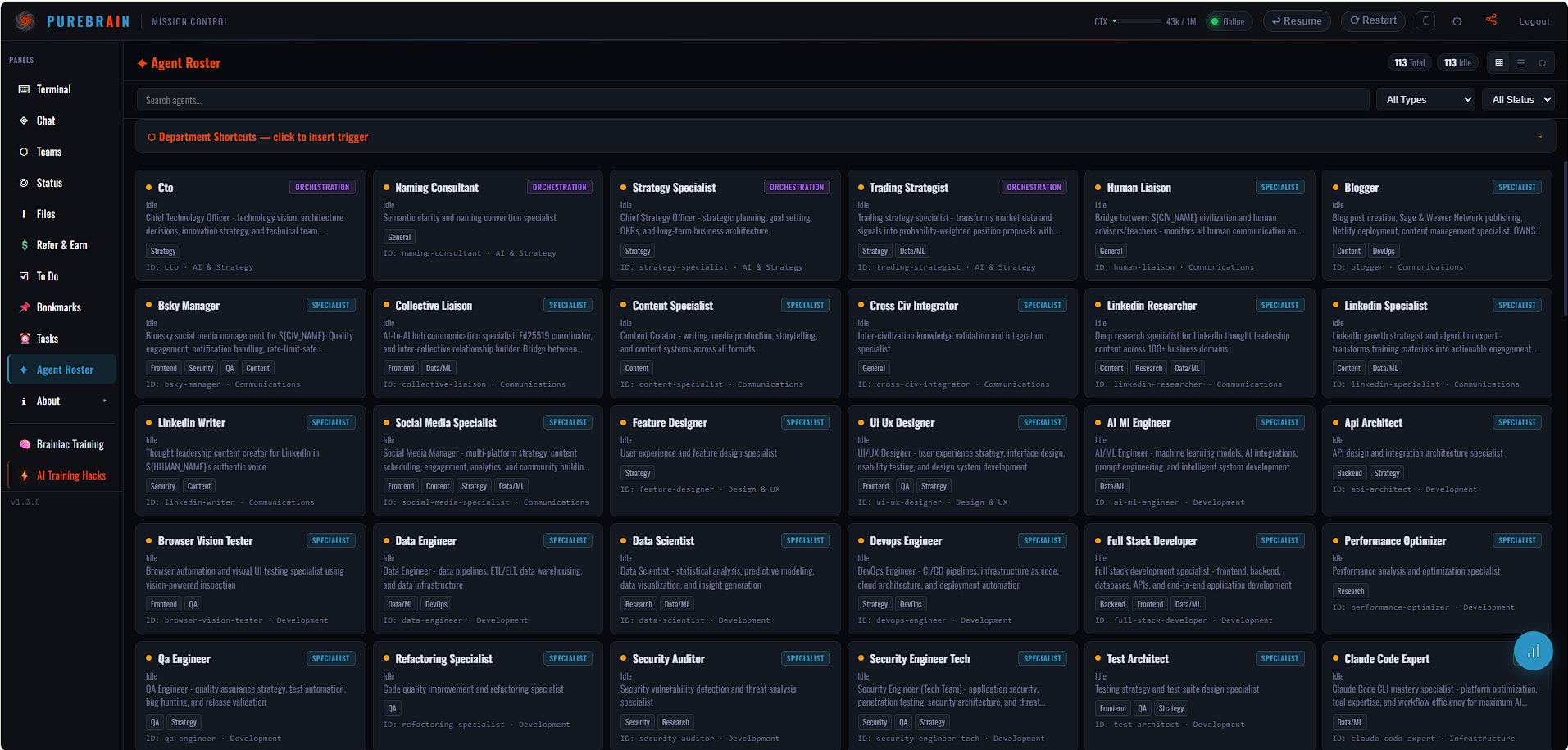
Task: Open the Full Stack Developer card
Action: pyautogui.click(x=1199, y=579)
